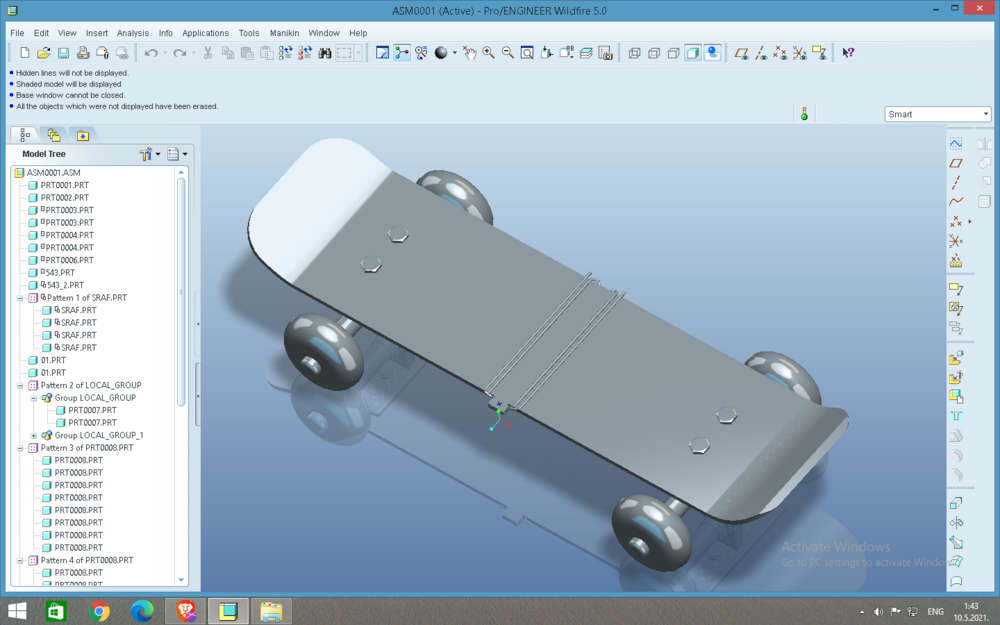The width and height of the screenshot is (1000, 625).
Task: Open Microsoft Edge from the taskbar
Action: coord(142,612)
